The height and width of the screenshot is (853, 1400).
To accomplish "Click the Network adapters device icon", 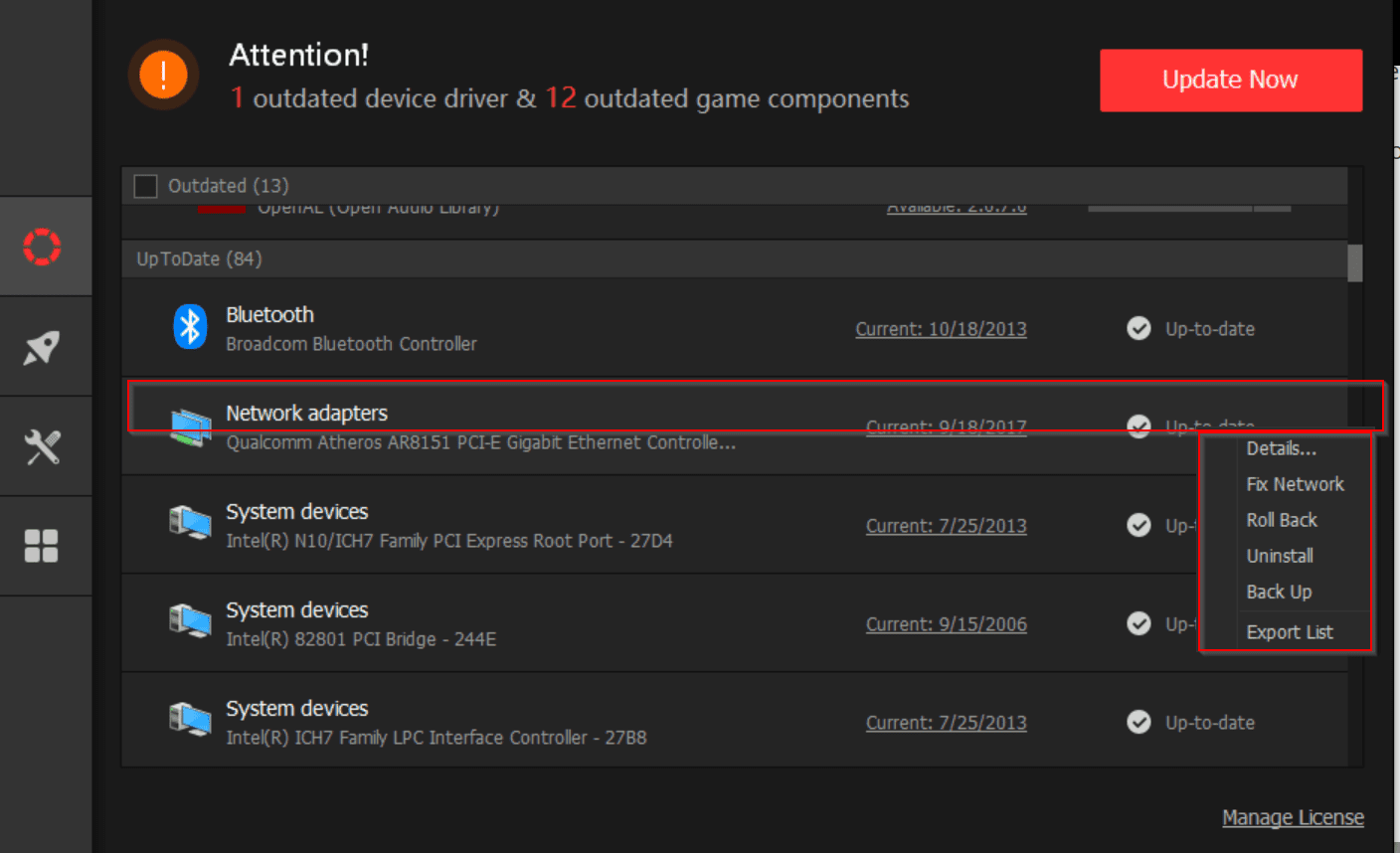I will tap(191, 427).
